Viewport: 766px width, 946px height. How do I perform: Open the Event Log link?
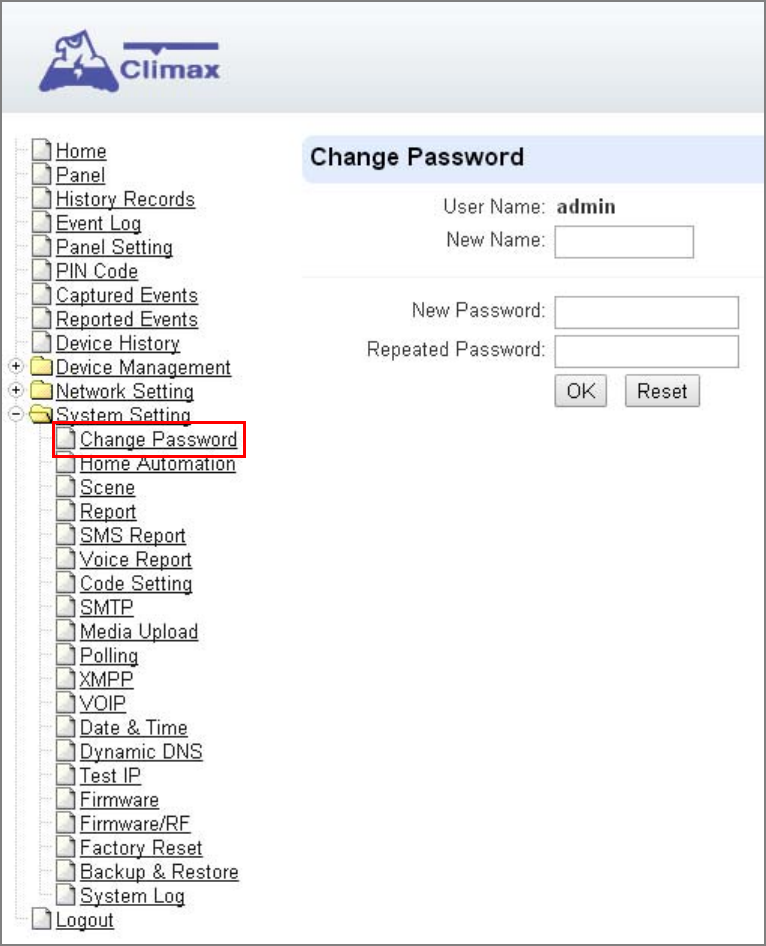point(98,223)
